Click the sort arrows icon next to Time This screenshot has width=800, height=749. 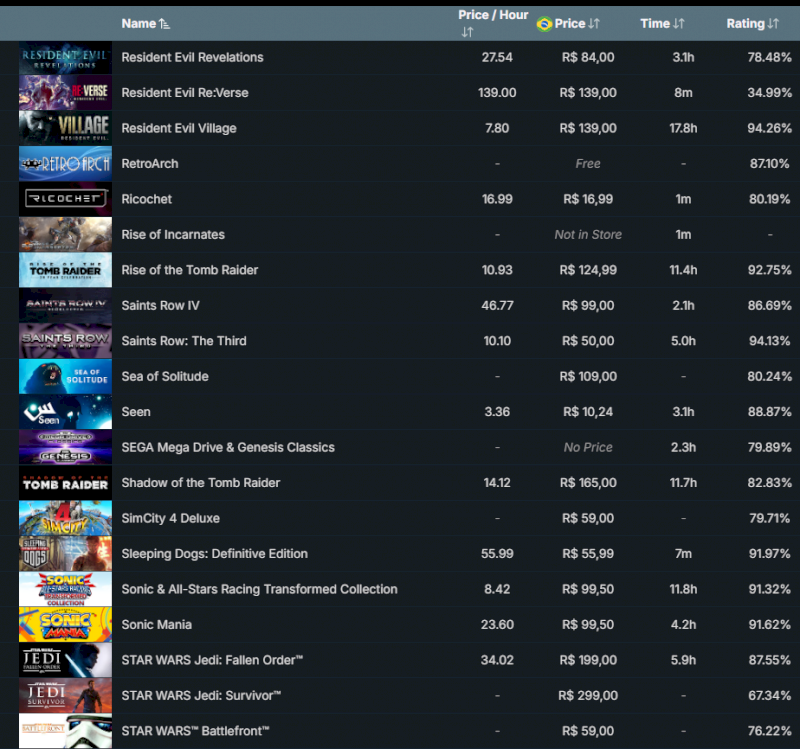coord(678,23)
